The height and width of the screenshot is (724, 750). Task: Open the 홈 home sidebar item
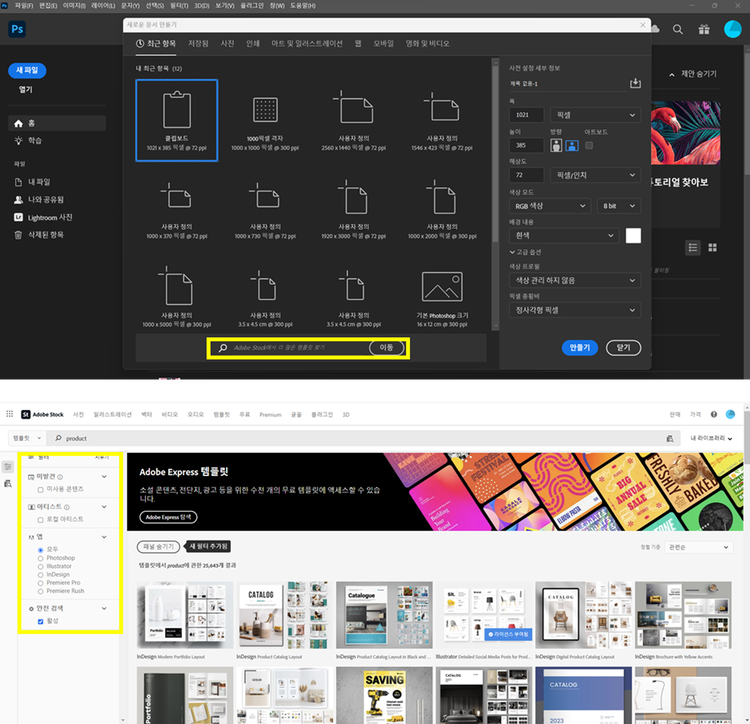coord(57,123)
